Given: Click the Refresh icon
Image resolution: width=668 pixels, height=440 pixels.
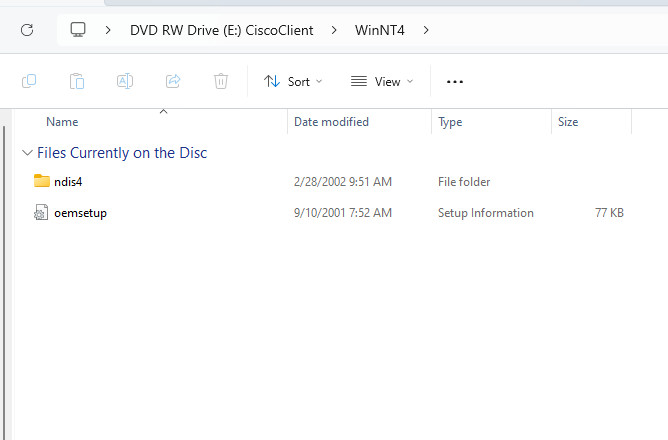Looking at the screenshot, I should (27, 30).
